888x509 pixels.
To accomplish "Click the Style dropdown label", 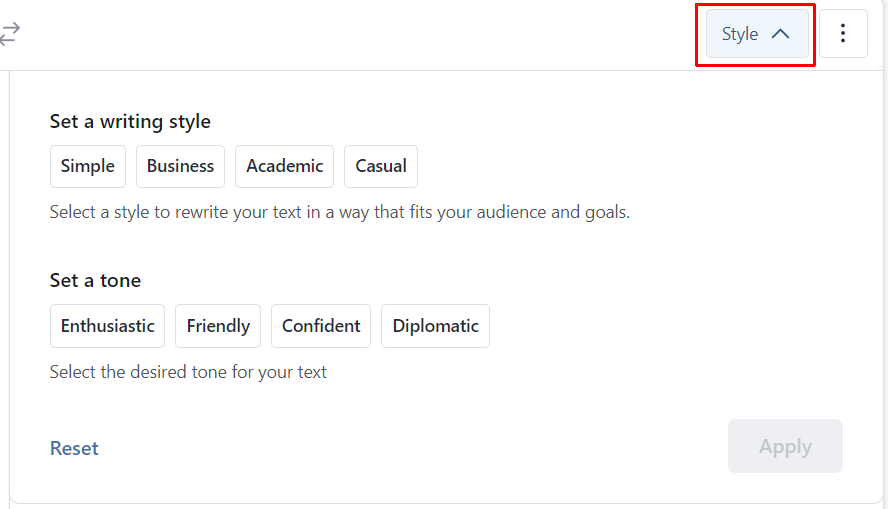I will [739, 34].
